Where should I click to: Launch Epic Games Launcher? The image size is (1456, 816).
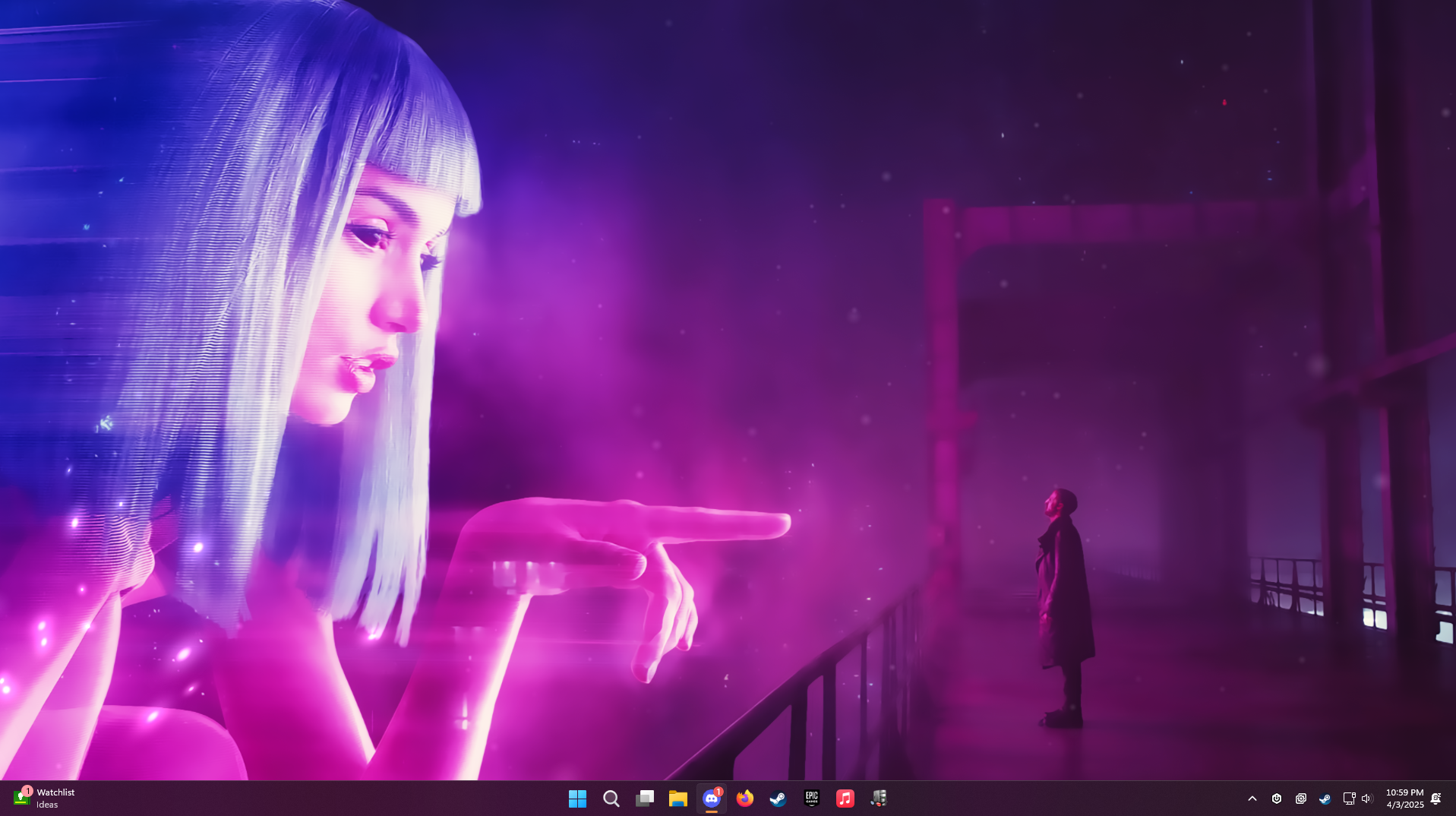coord(812,799)
